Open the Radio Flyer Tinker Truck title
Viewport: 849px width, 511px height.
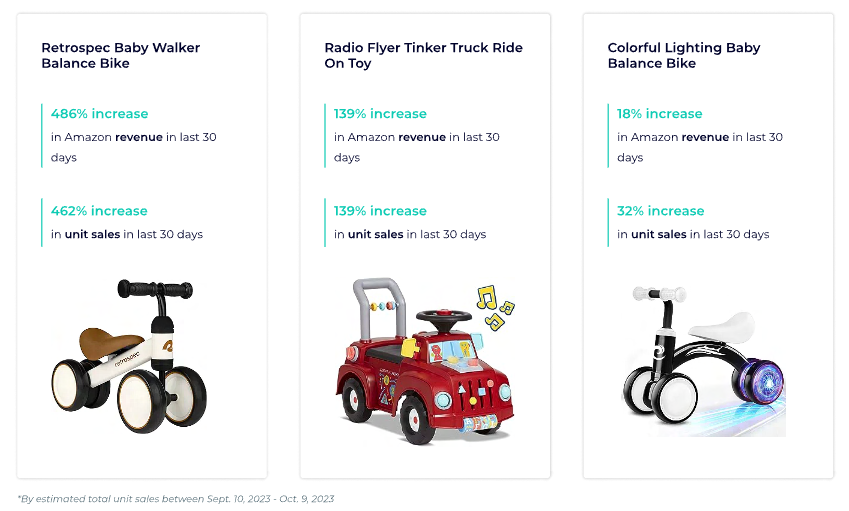423,55
